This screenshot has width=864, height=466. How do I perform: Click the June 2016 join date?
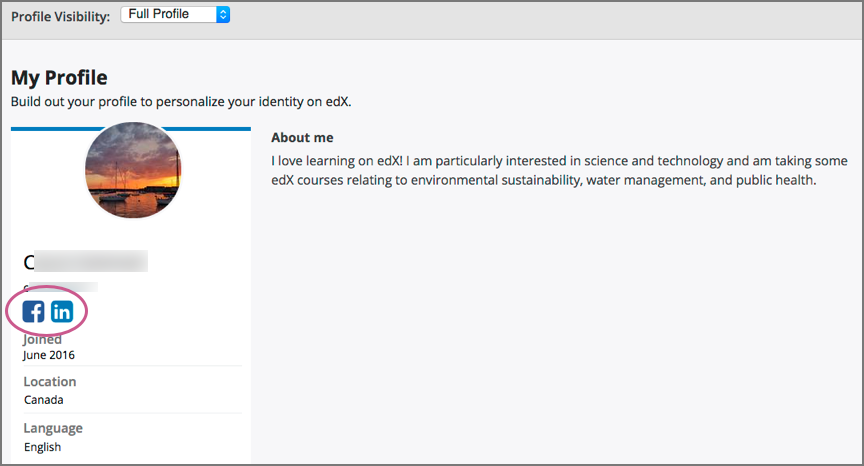[x=49, y=355]
